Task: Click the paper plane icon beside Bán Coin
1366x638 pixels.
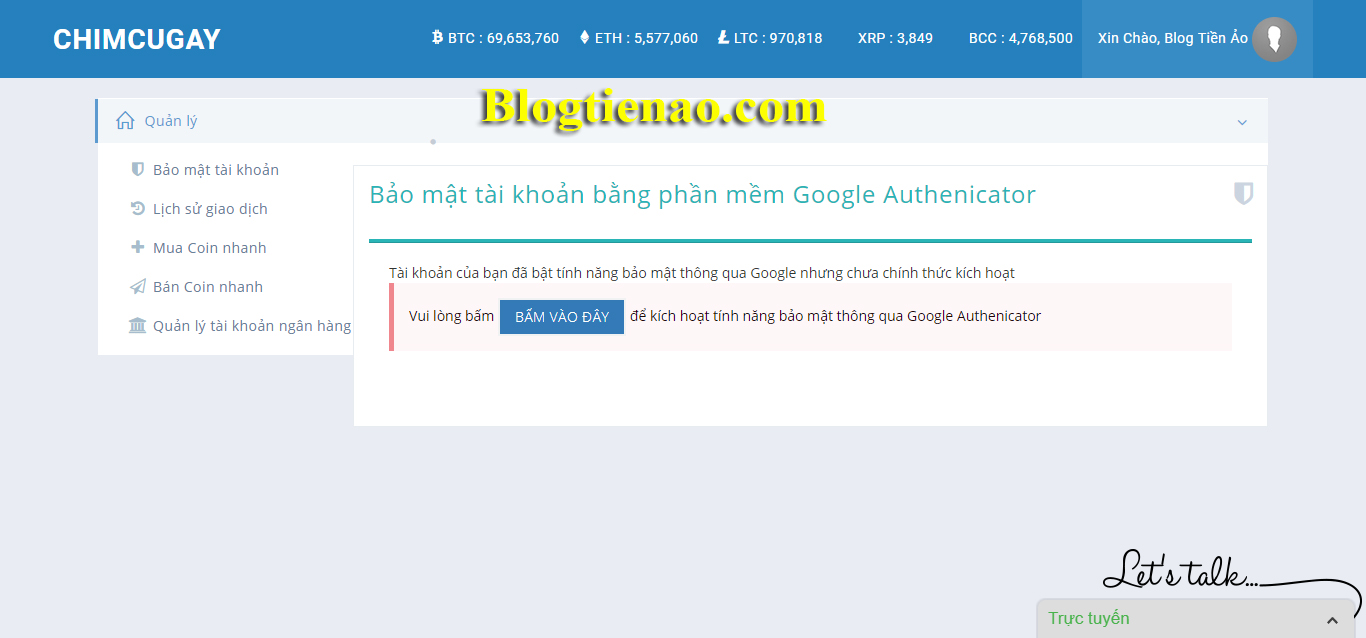Action: pos(138,287)
